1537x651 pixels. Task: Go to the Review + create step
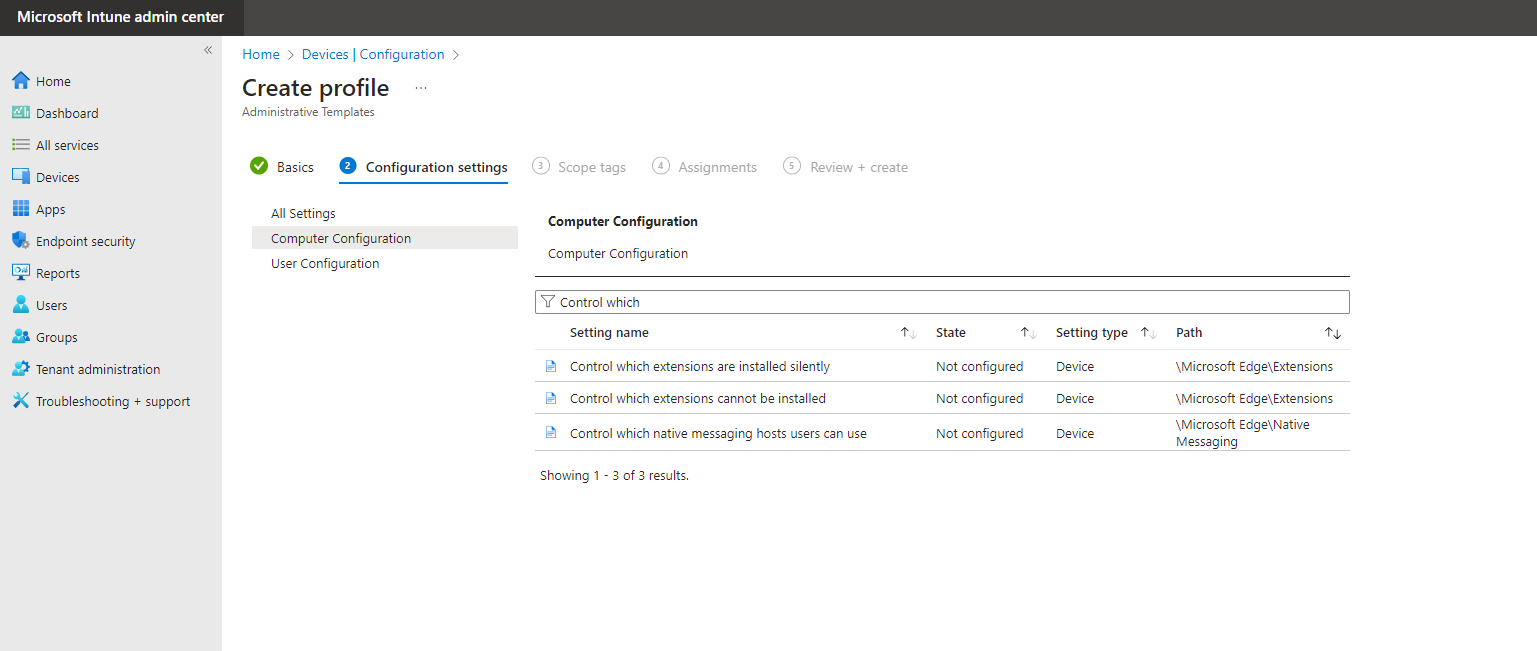(846, 167)
